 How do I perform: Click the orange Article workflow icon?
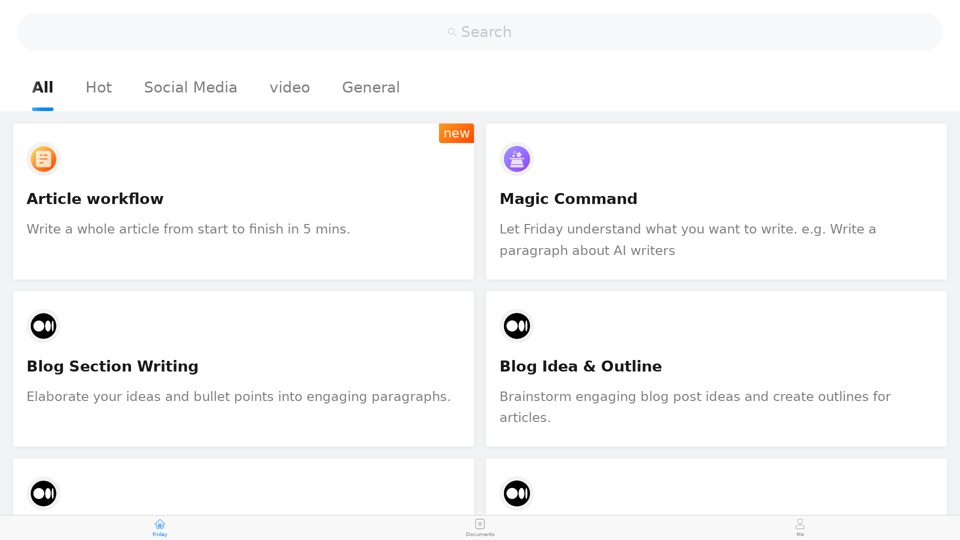[43, 159]
